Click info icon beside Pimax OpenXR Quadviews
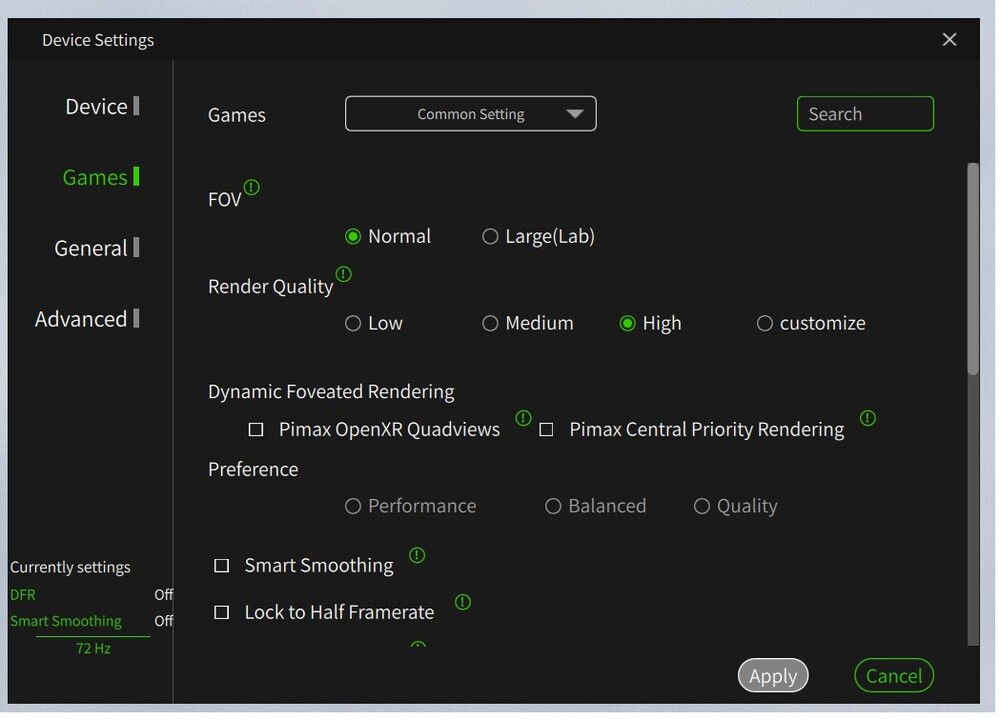 point(523,418)
